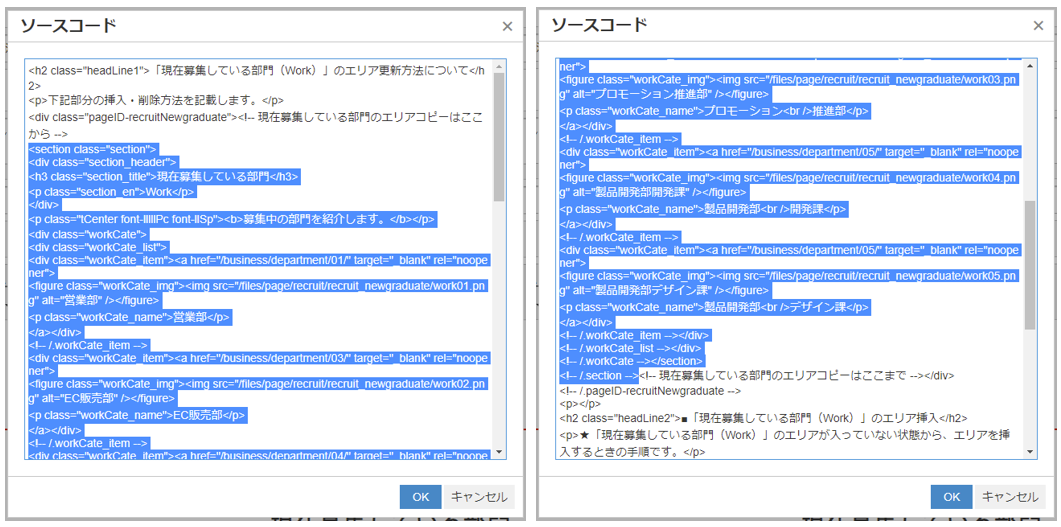1061x527 pixels.
Task: Click the <!-- /.workCate_list --></div> line
Action: (x=629, y=348)
